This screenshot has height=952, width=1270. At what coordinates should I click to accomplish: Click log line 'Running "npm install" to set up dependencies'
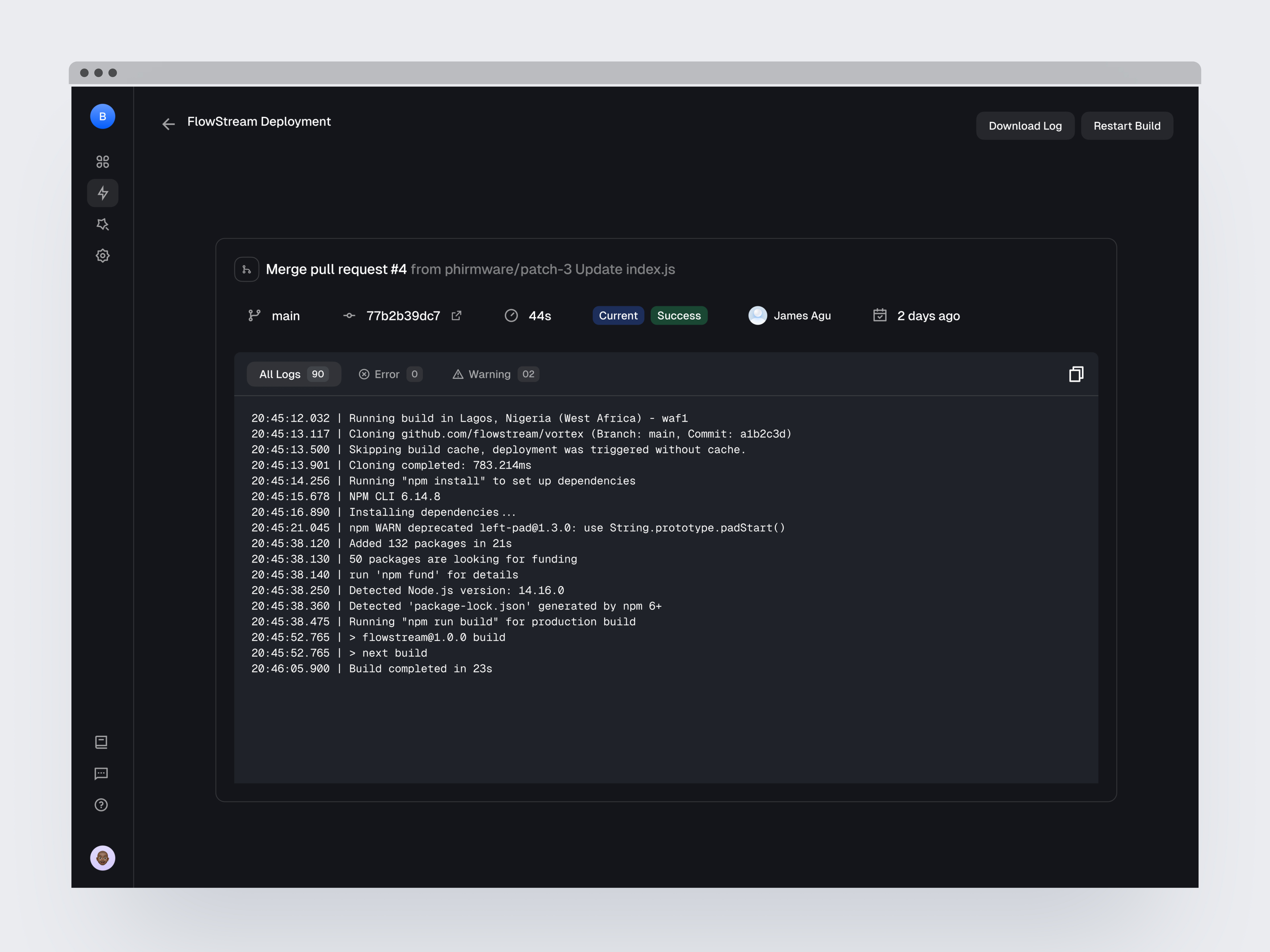444,481
